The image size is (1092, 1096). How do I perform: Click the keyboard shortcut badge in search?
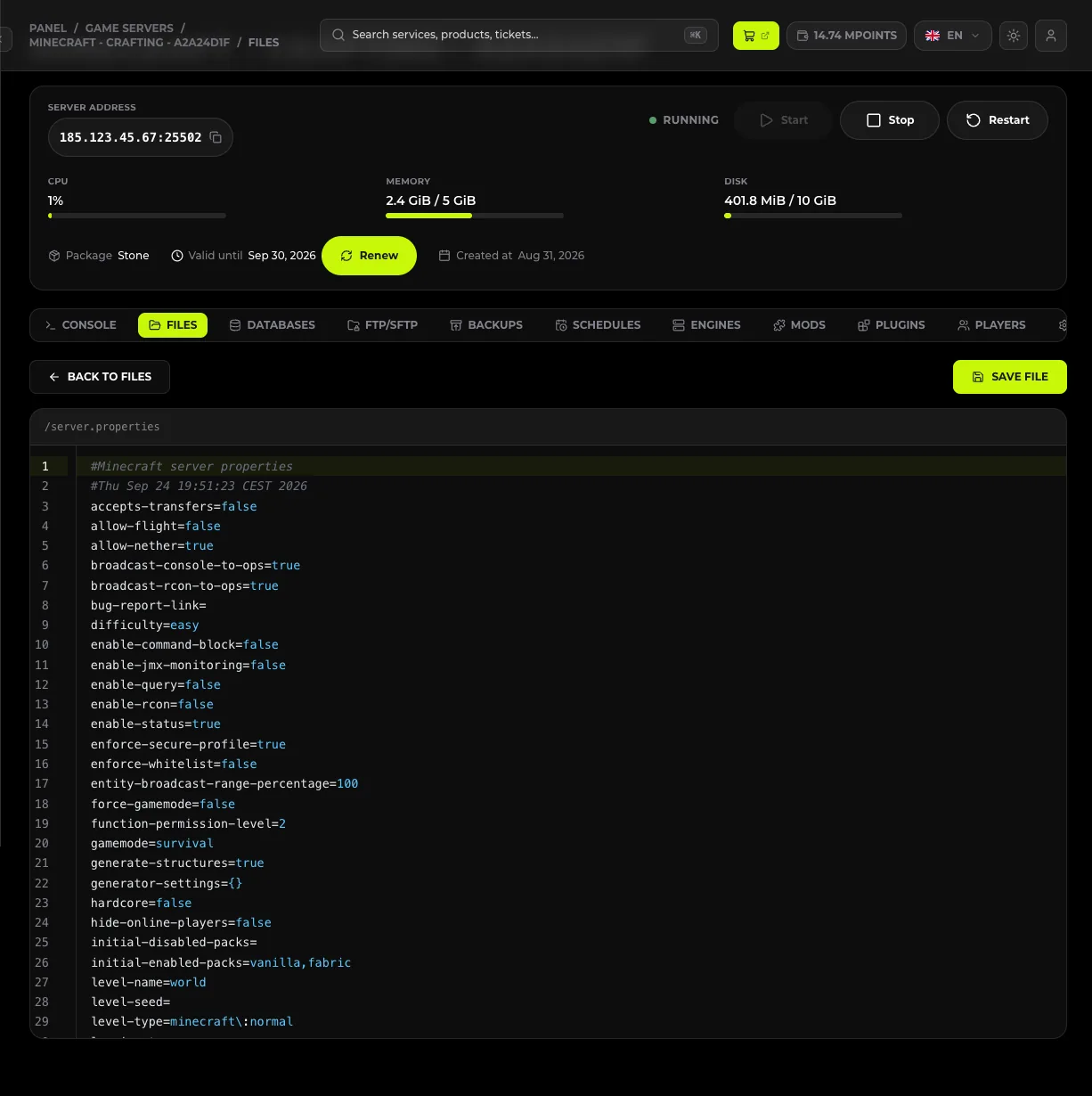tap(695, 35)
